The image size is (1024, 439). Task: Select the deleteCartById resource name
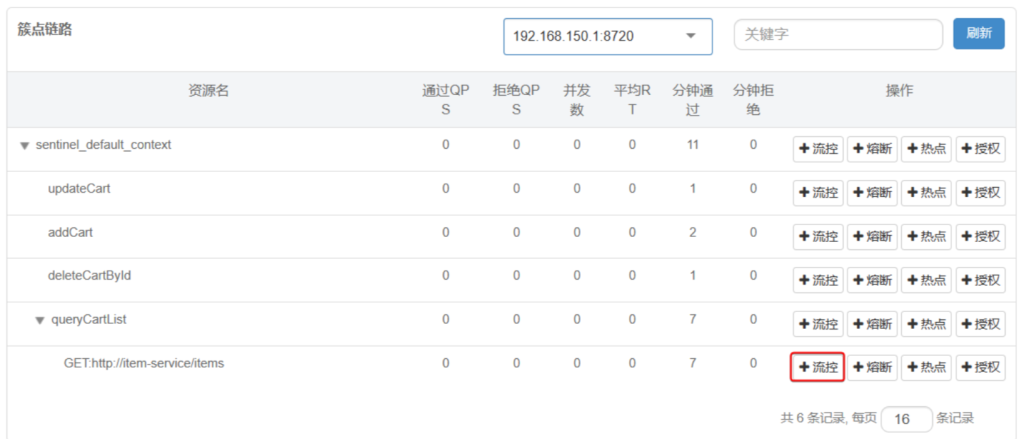pyautogui.click(x=89, y=276)
